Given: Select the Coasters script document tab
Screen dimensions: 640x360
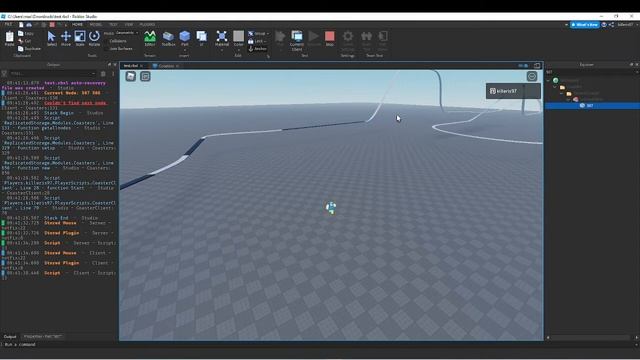Looking at the screenshot, I should (166, 66).
